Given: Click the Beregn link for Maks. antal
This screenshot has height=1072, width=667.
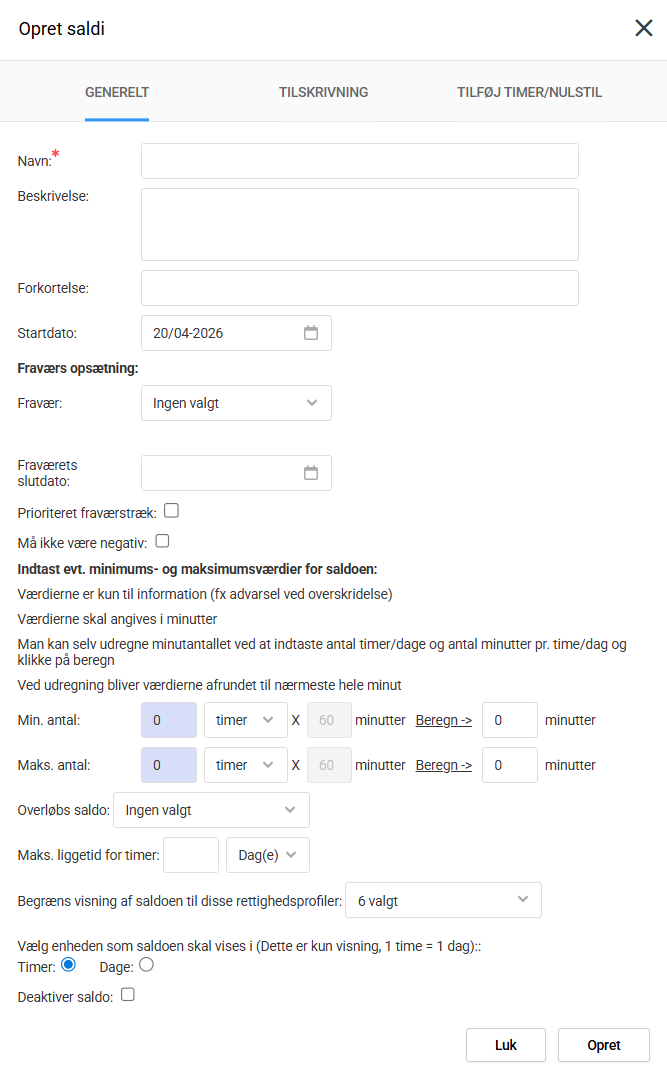Looking at the screenshot, I should tap(443, 765).
